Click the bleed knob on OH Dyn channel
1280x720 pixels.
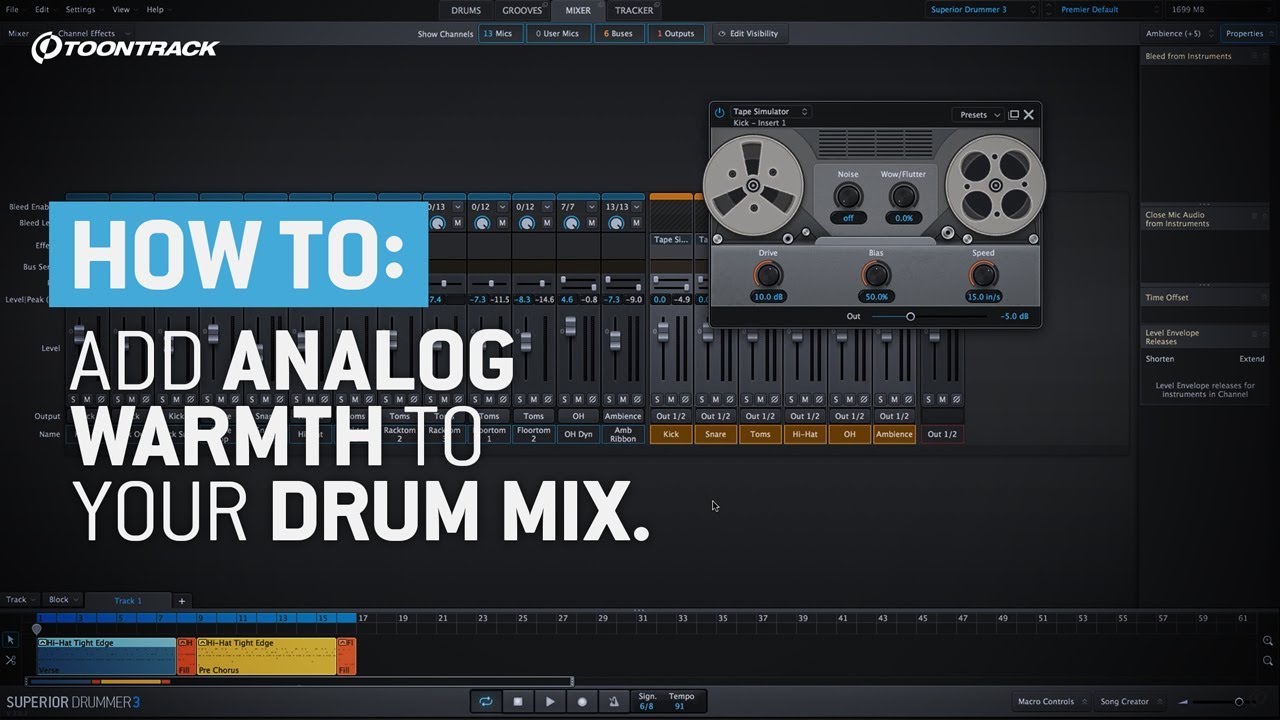pyautogui.click(x=571, y=223)
